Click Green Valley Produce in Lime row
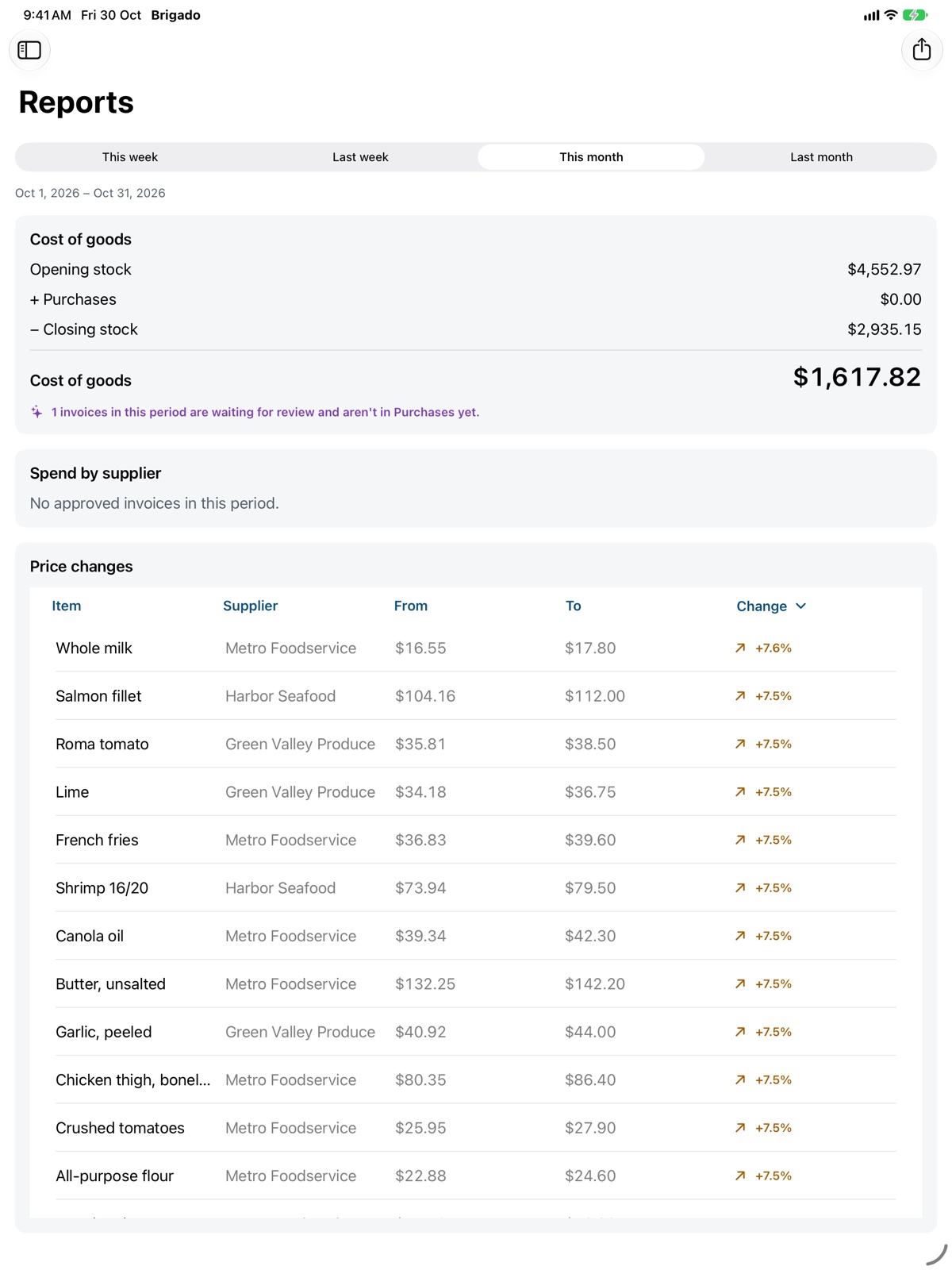This screenshot has height=1270, width=952. click(300, 792)
